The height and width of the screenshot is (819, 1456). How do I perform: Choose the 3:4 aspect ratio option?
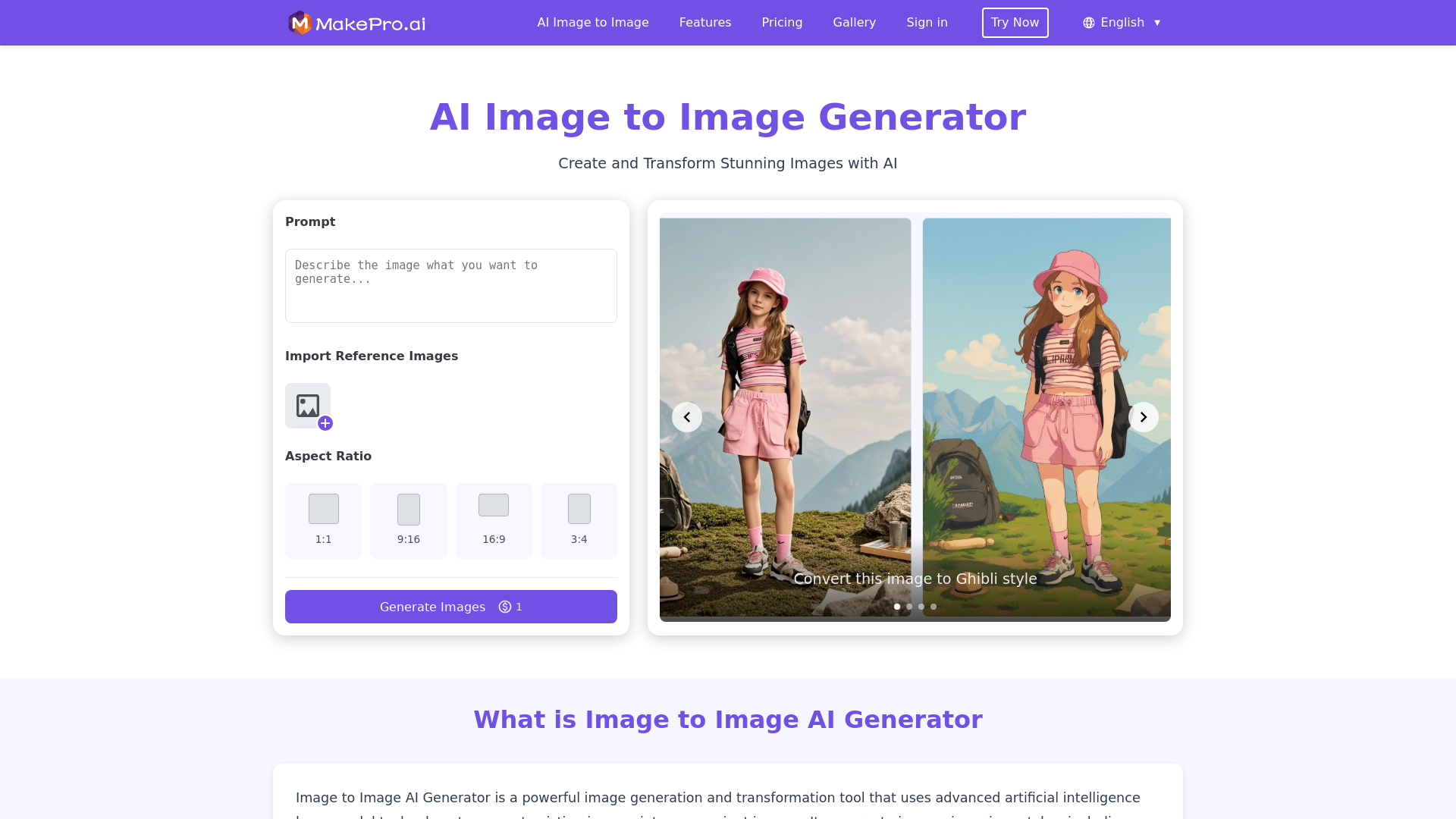coord(579,520)
